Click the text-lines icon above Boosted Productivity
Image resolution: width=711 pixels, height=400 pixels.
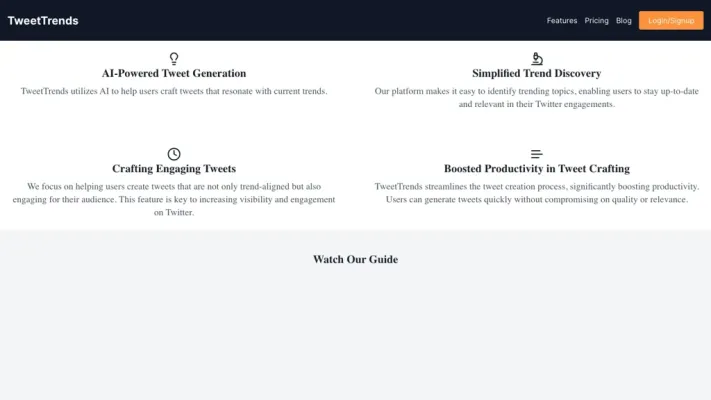pyautogui.click(x=537, y=154)
